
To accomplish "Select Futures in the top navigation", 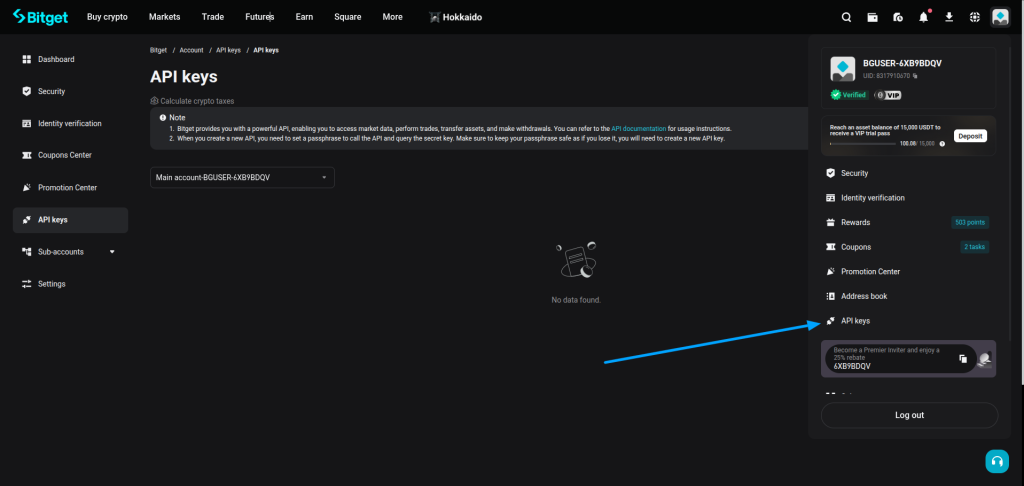I will click(259, 17).
